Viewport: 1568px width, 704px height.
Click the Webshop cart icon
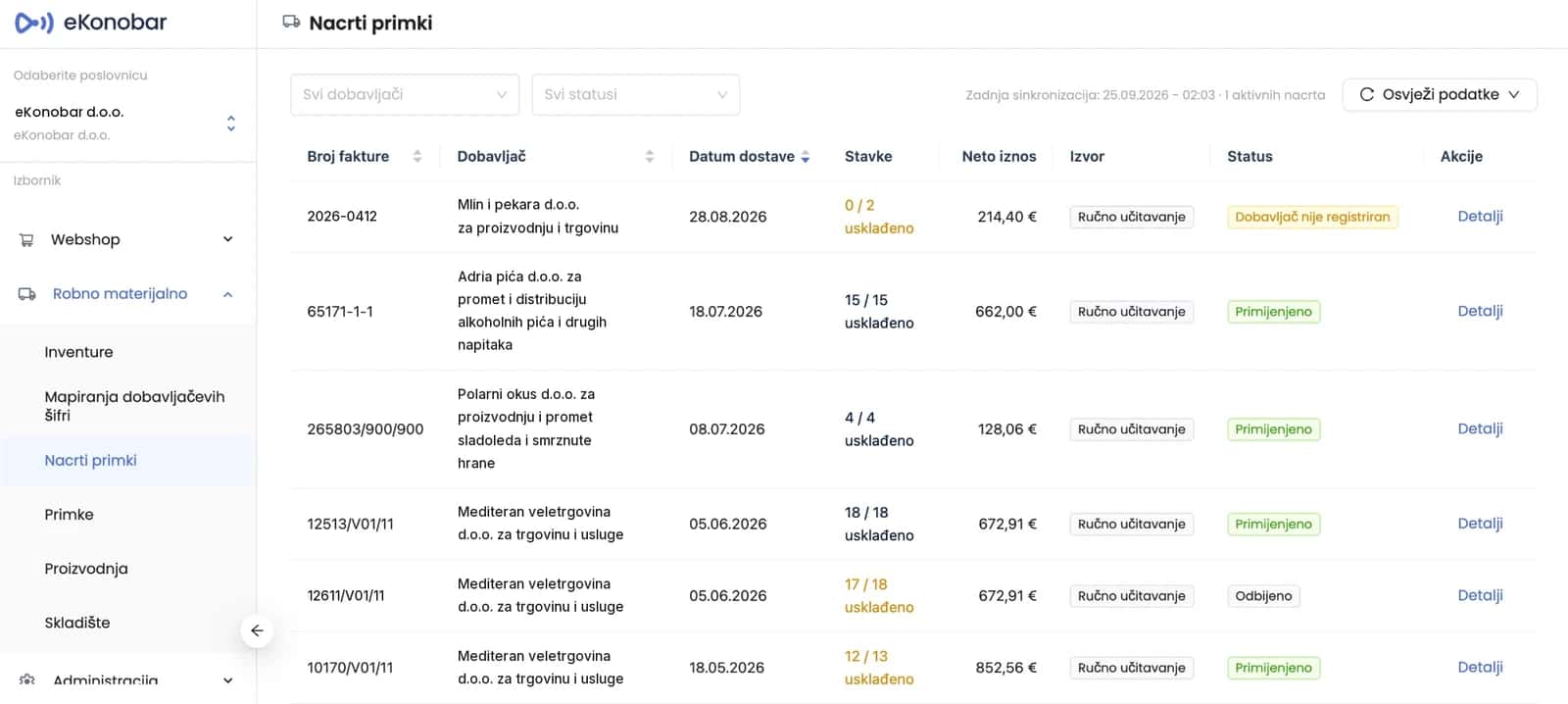(x=26, y=239)
